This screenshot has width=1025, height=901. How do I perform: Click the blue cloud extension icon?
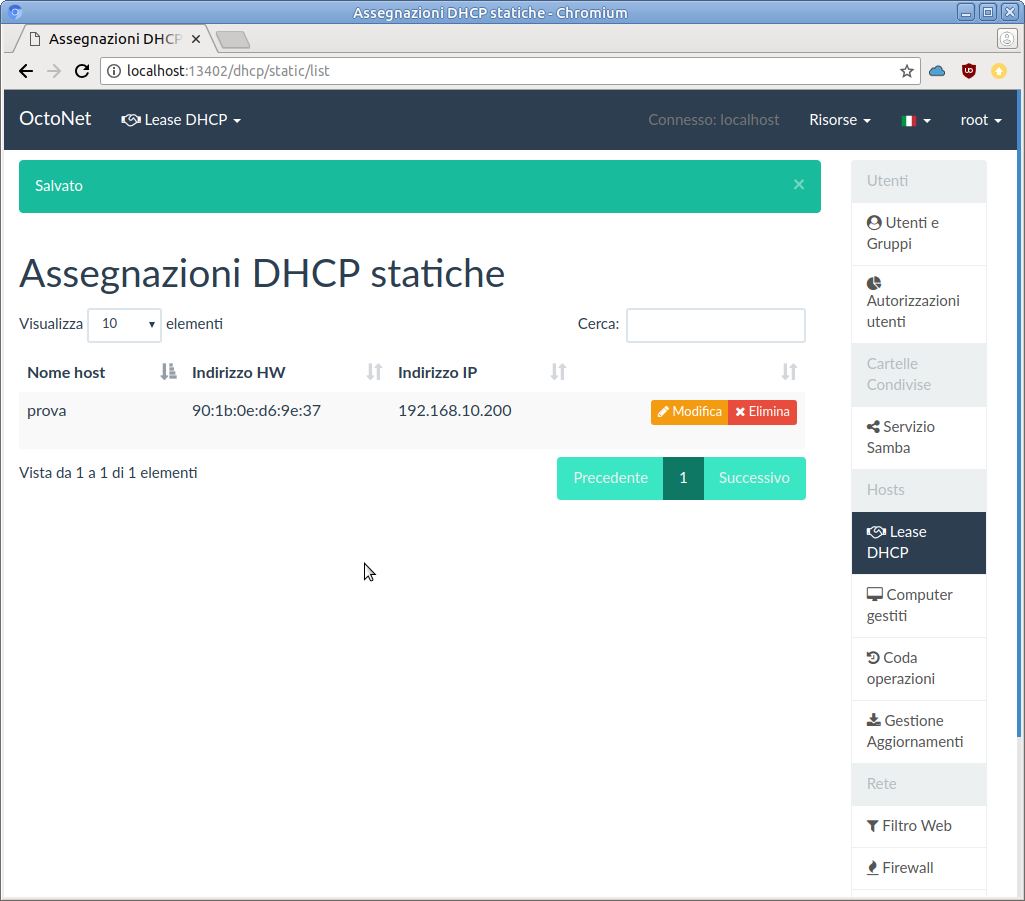click(937, 71)
